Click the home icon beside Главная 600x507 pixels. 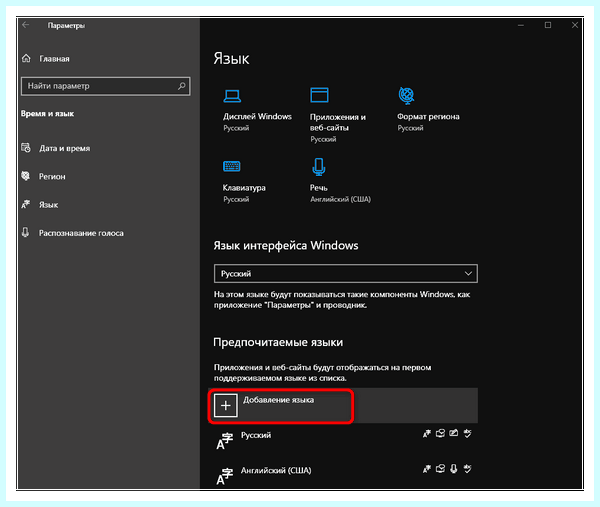pos(26,58)
